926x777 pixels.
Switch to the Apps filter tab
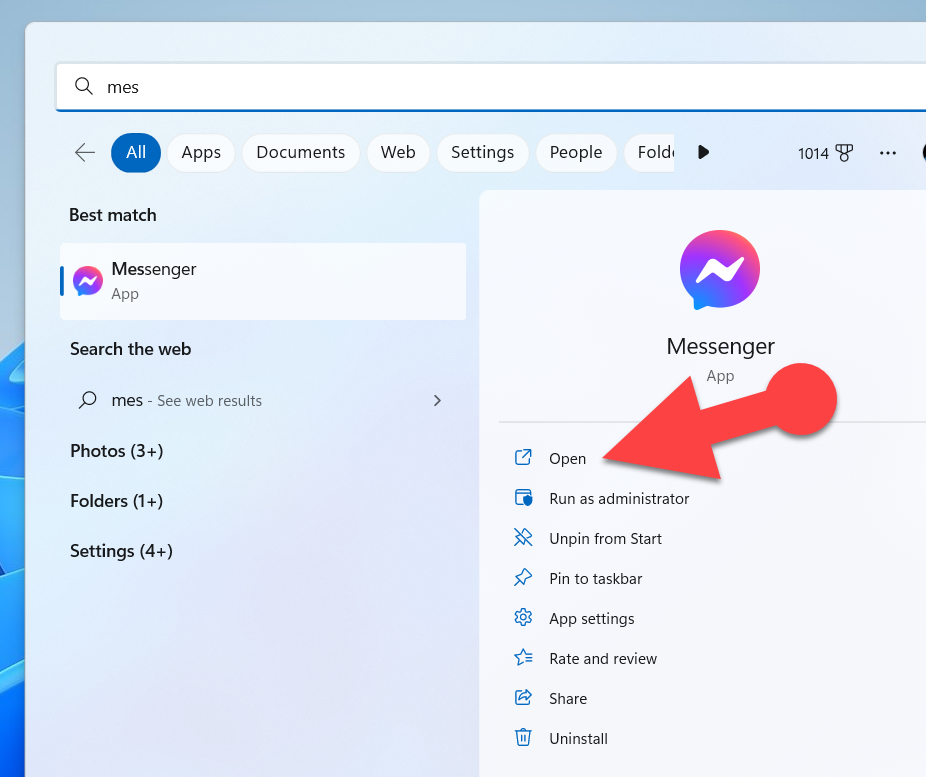pyautogui.click(x=201, y=152)
